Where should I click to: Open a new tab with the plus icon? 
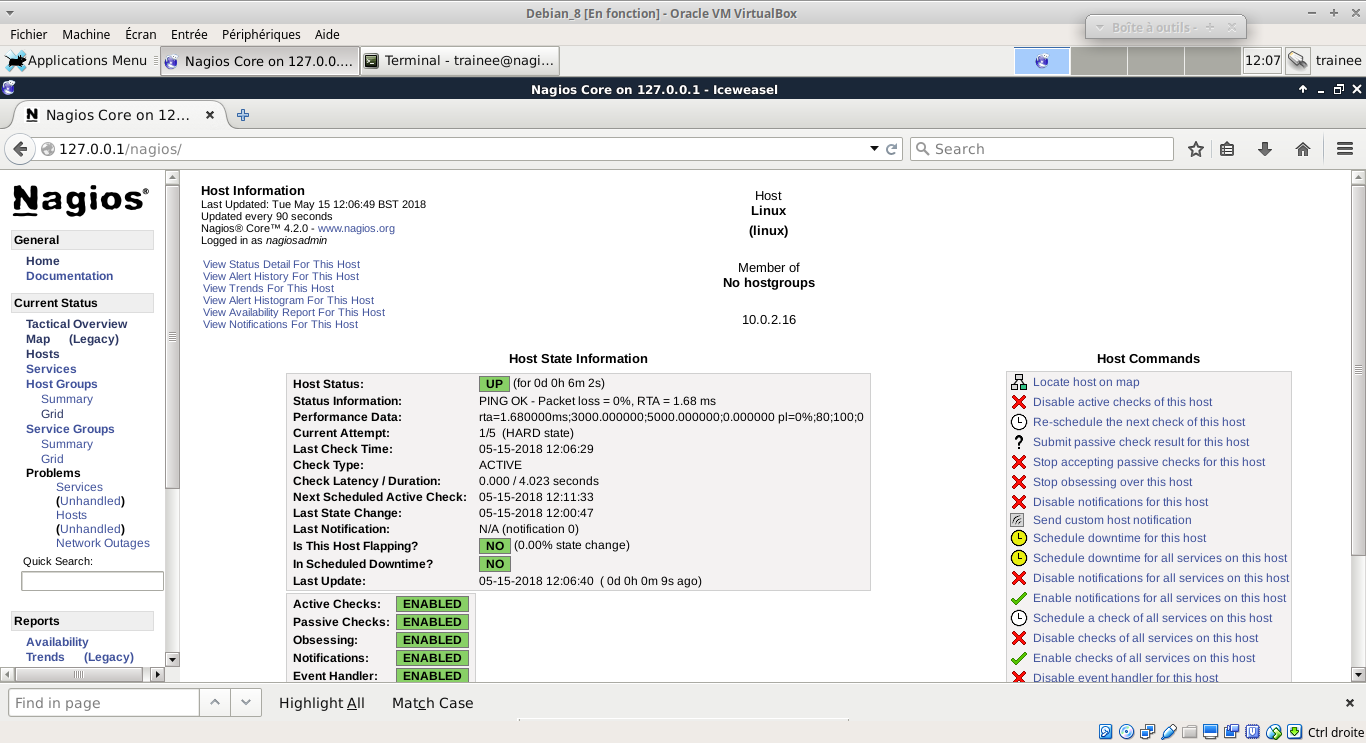(242, 115)
